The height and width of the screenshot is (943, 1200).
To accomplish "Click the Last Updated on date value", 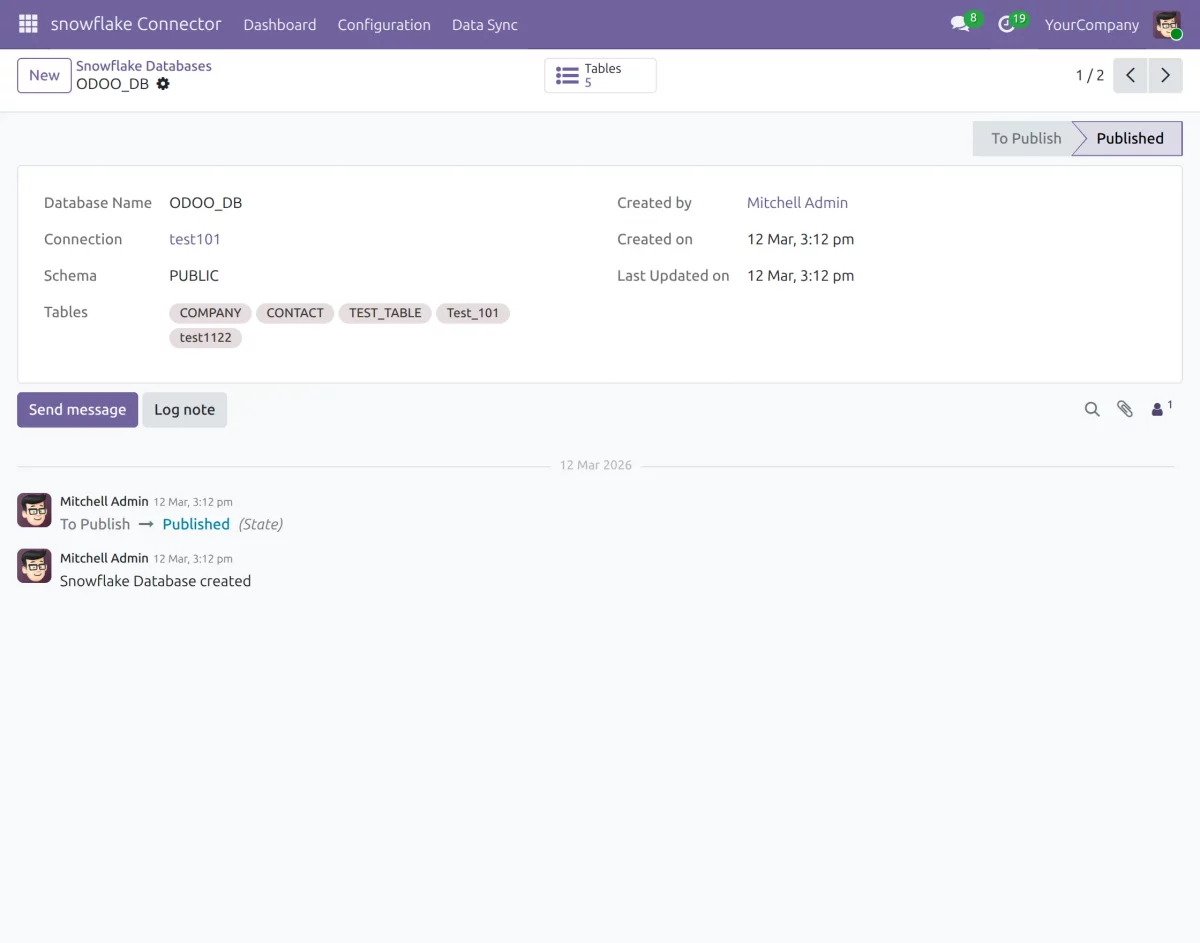I will click(801, 275).
